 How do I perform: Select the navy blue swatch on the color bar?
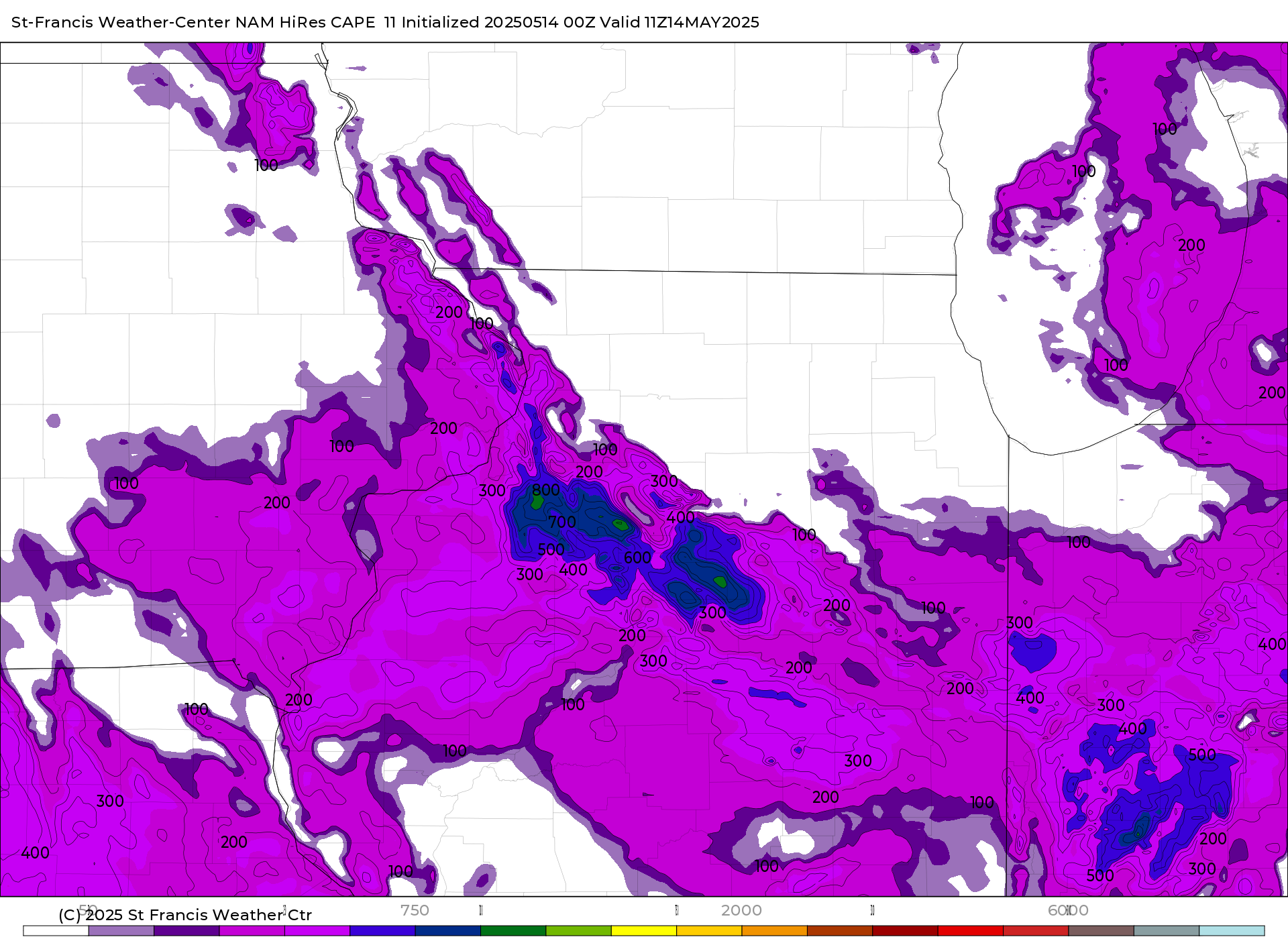coord(447,931)
